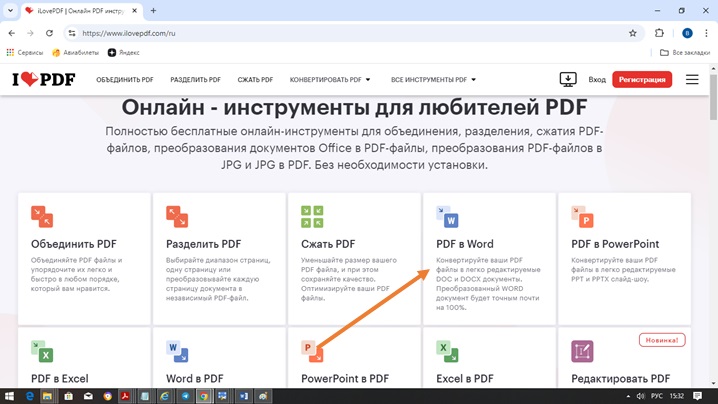Image resolution: width=718 pixels, height=404 pixels.
Task: Click the iLovePDF logo
Action: (45, 79)
